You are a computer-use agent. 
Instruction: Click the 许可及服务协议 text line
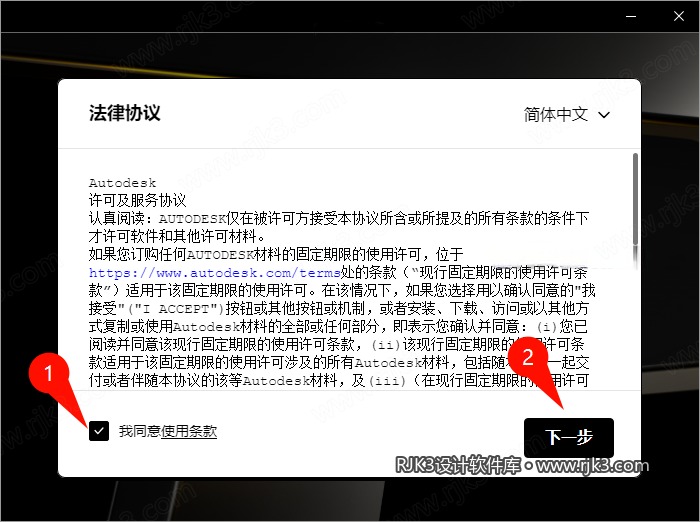coord(138,200)
